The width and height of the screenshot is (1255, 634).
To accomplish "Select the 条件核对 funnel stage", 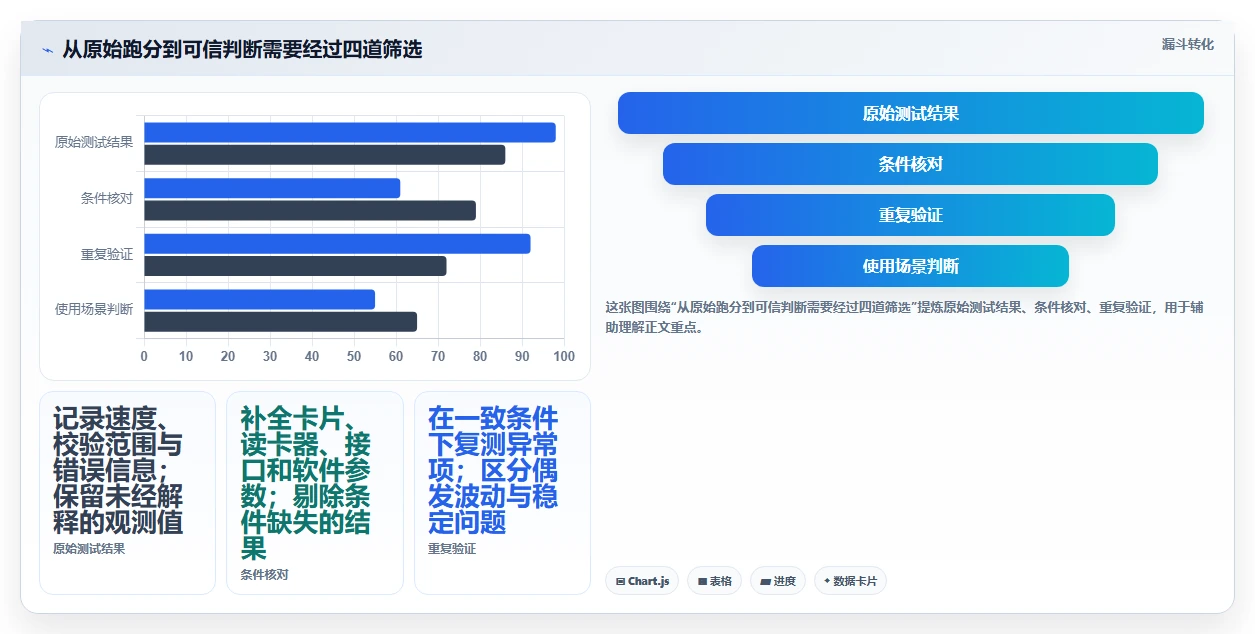I will [x=910, y=164].
